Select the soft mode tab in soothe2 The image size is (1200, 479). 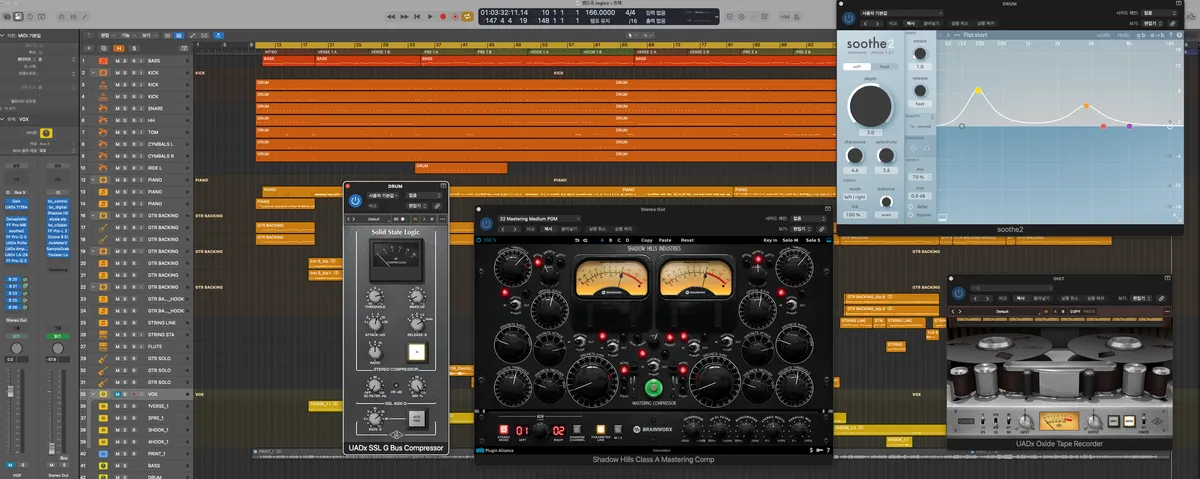pos(857,67)
